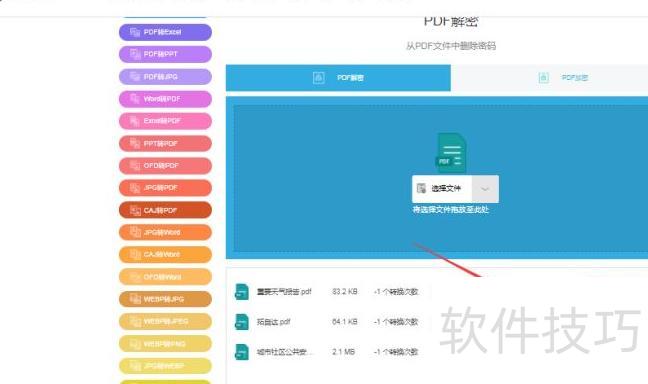Click the file icon inside 选择文件 button
The width and height of the screenshot is (648, 384).
coord(421,189)
